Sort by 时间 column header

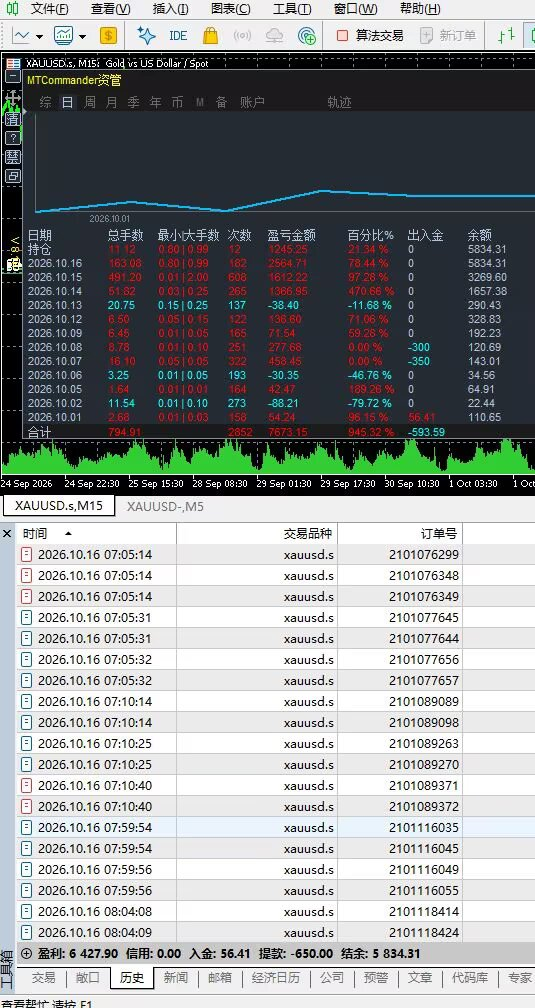click(x=96, y=534)
